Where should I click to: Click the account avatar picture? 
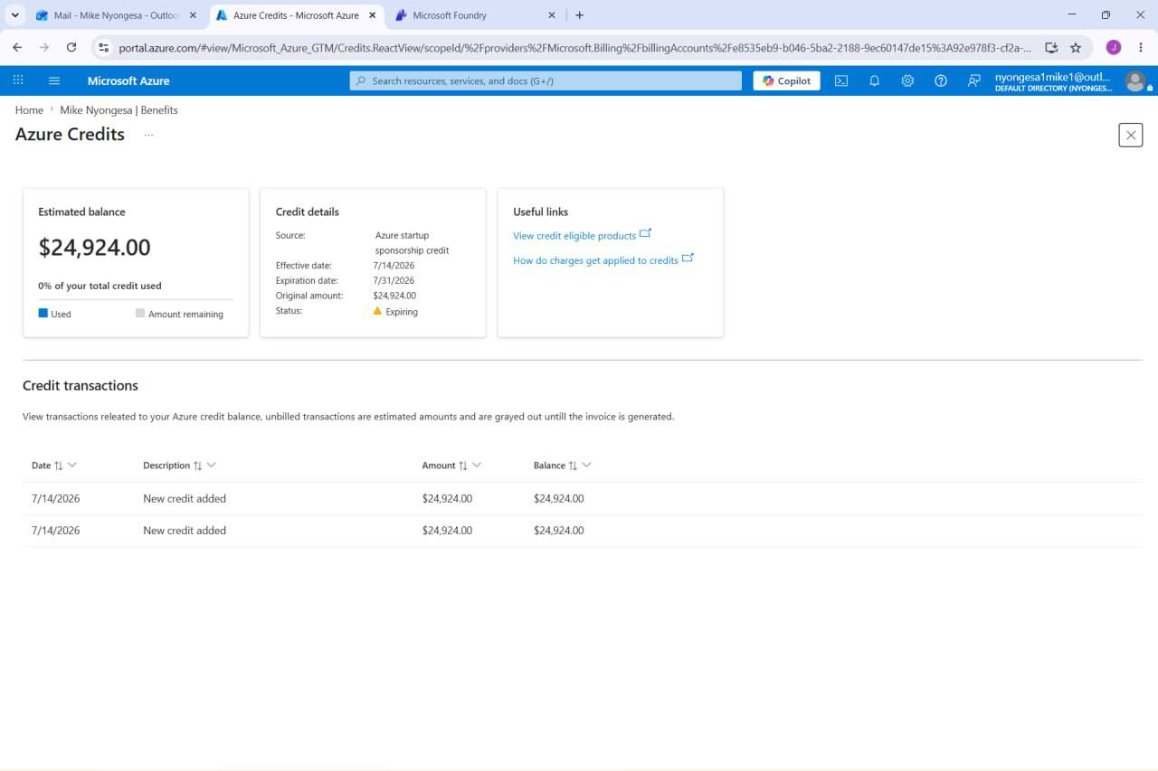click(x=1136, y=81)
